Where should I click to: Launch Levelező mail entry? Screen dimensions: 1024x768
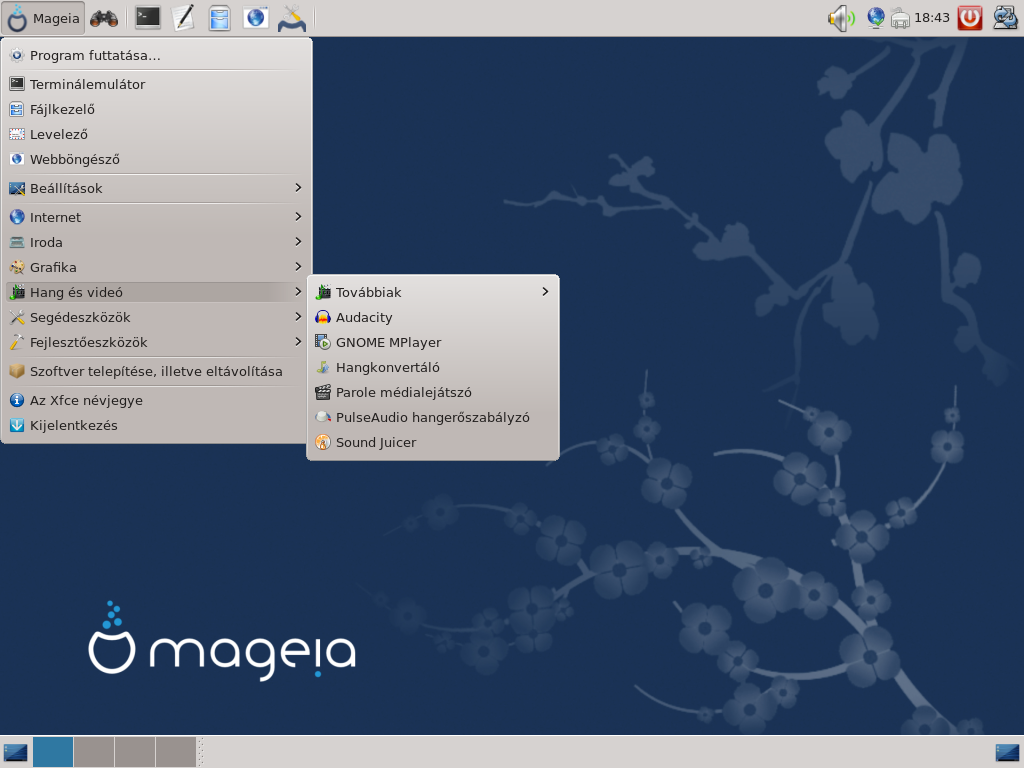click(x=156, y=135)
